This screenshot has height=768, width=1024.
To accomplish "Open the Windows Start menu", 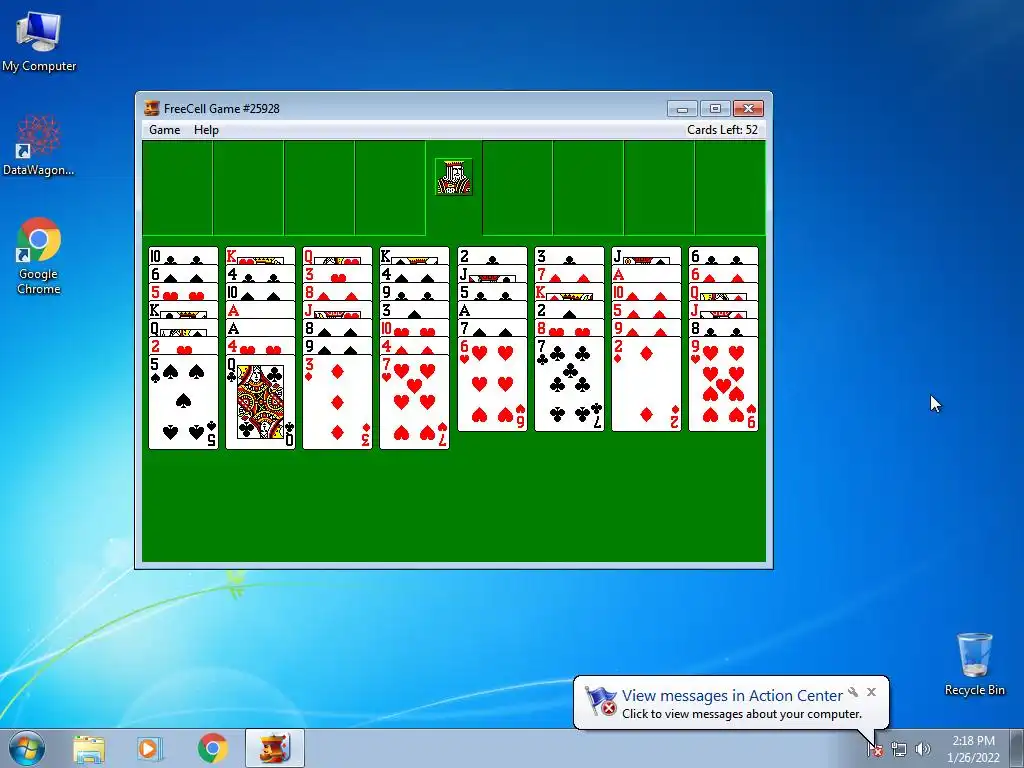I will 27,748.
